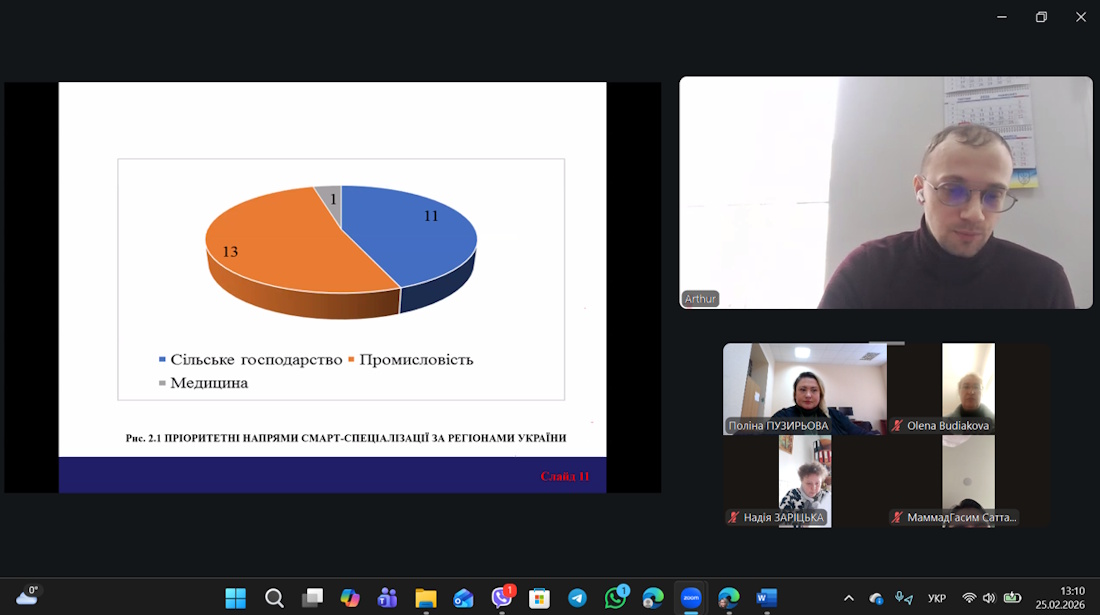Open File Explorer folder icon
Screen dimensions: 1100x615
tap(425, 598)
